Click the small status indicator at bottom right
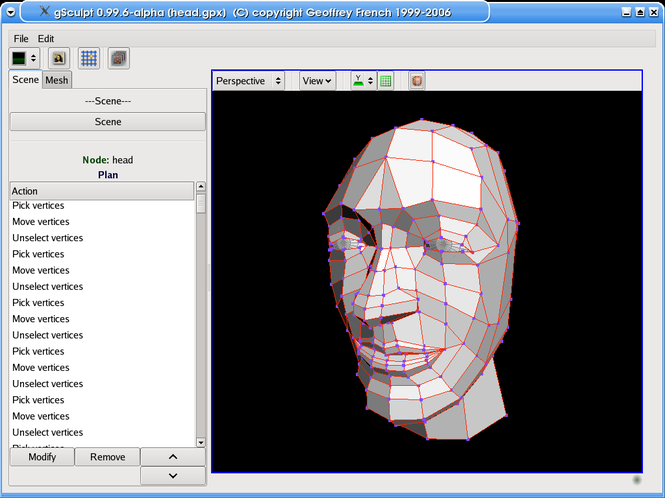Viewport: 665px width, 498px height. (x=637, y=480)
